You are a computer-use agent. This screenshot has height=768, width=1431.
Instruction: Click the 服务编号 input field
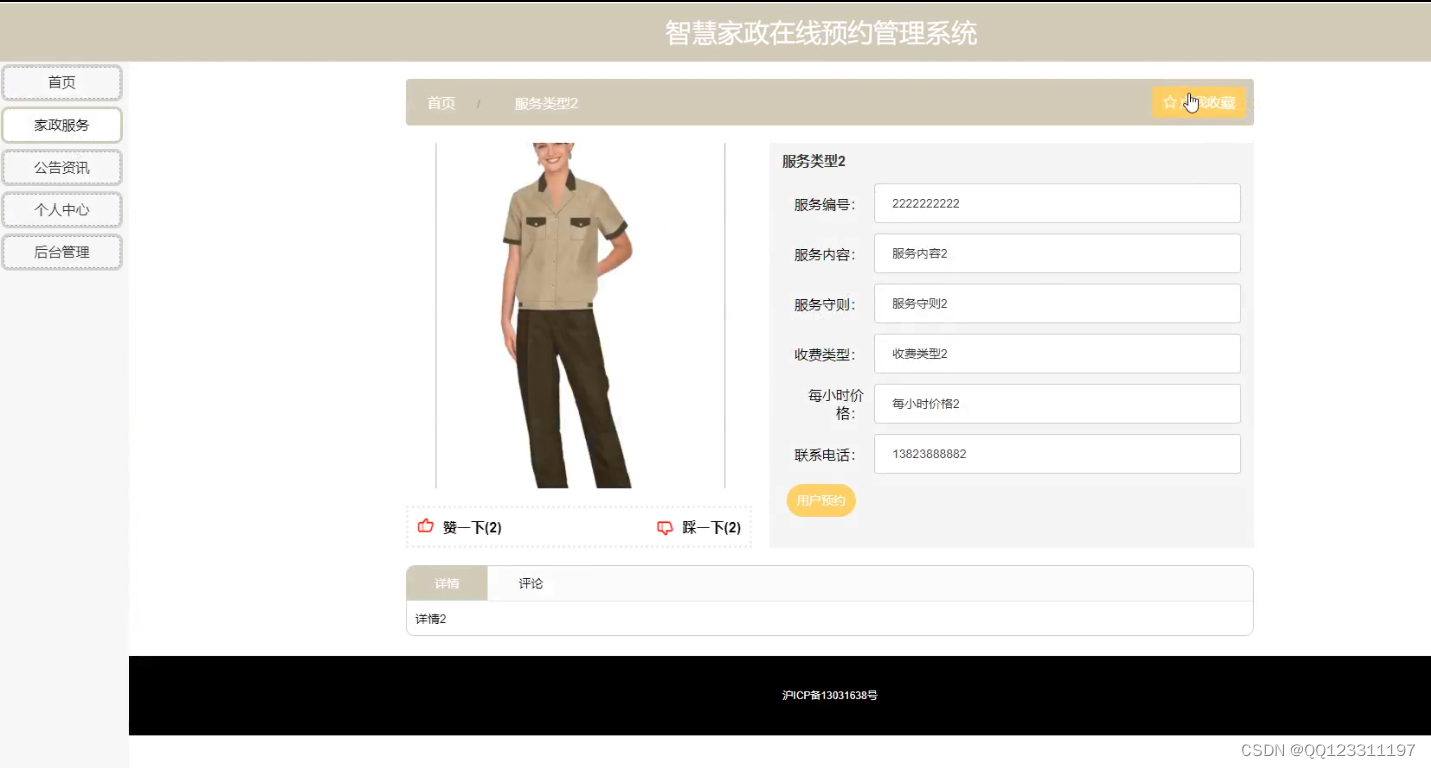1056,203
